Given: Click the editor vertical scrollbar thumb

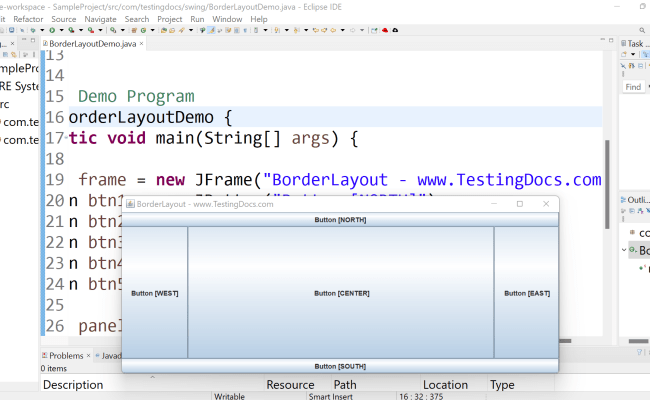Looking at the screenshot, I should pos(607,184).
